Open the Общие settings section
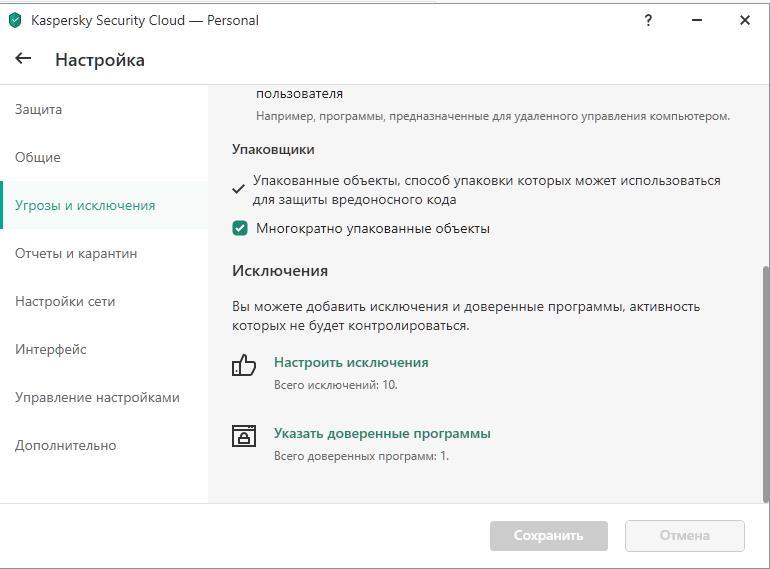 coord(38,157)
